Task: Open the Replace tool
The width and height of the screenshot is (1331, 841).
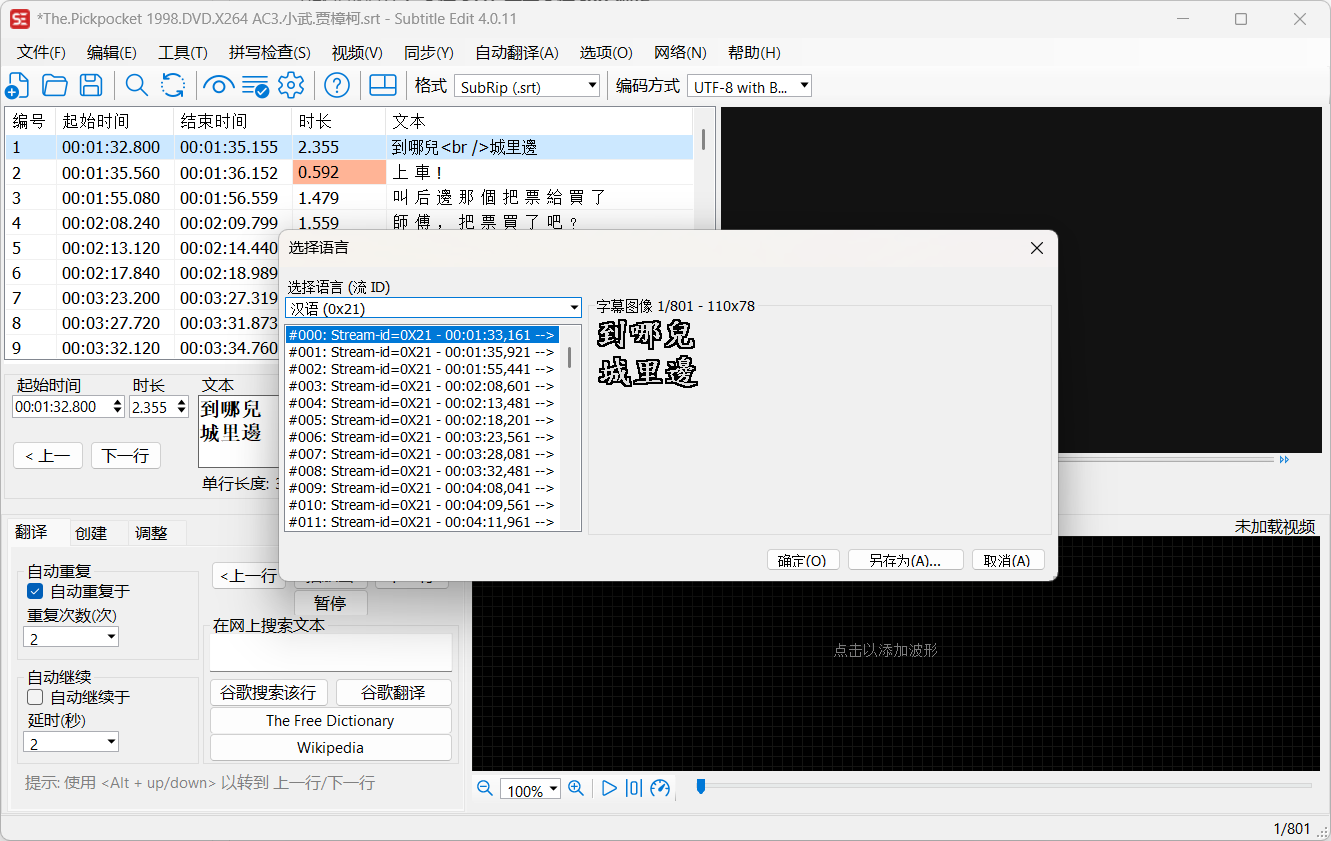Action: pos(173,85)
